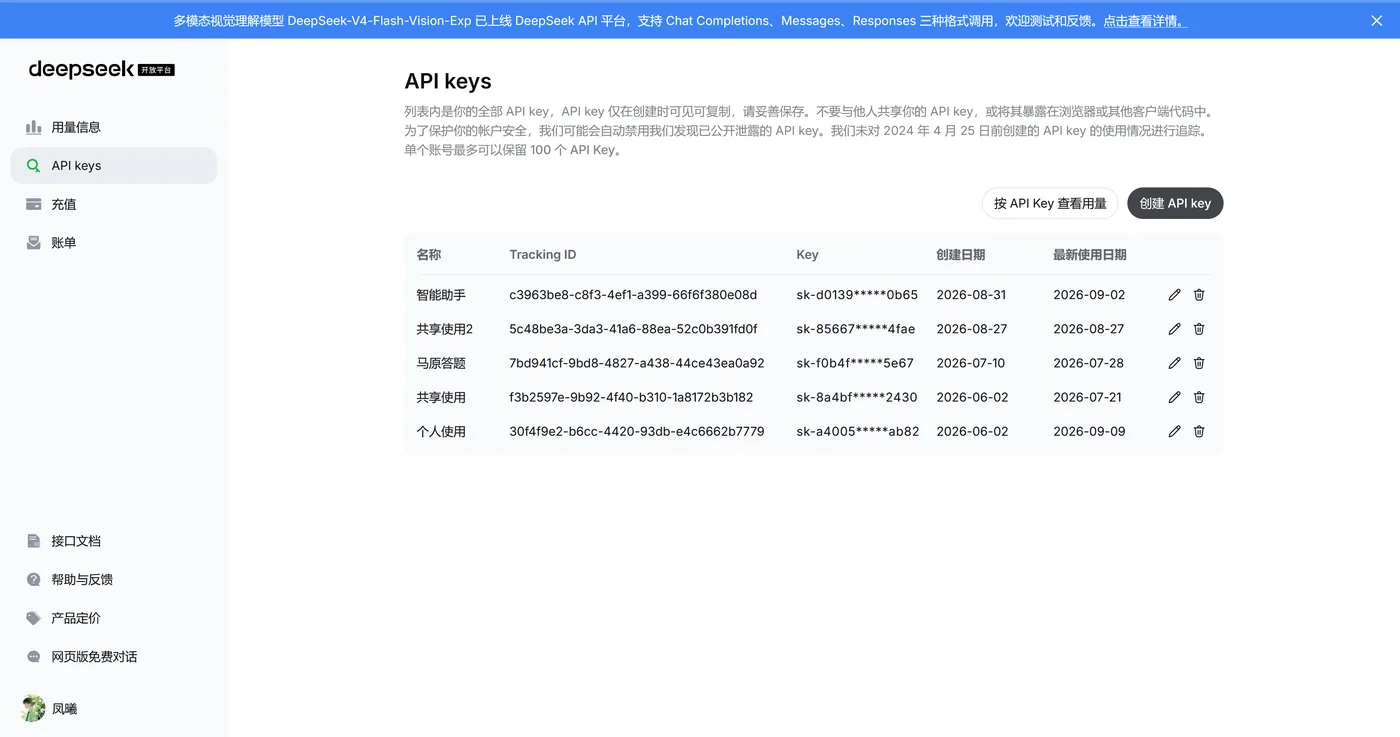The height and width of the screenshot is (737, 1400).
Task: Click key sk-d0139*****0b65
Action: tap(857, 295)
